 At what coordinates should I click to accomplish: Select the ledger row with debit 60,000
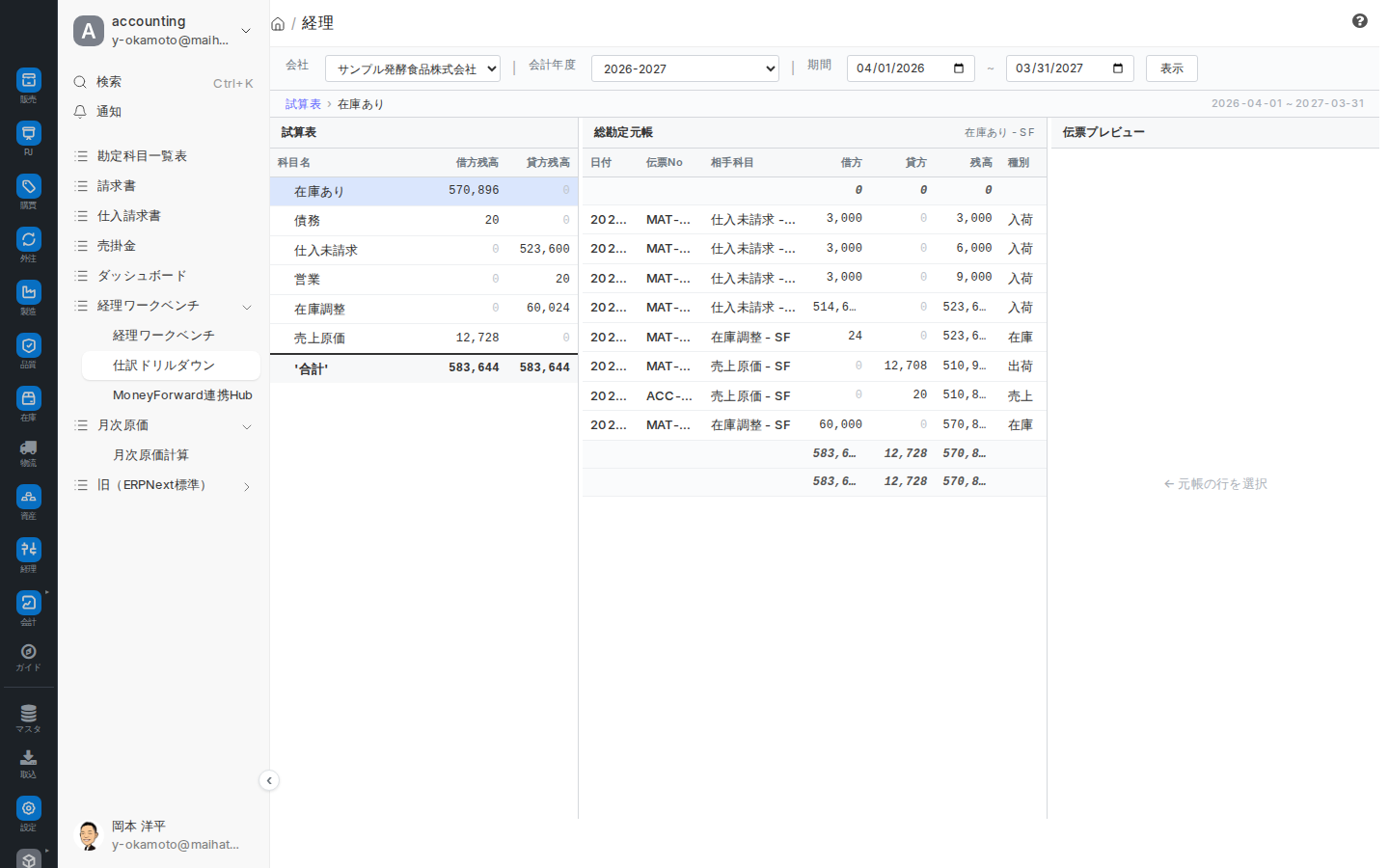point(814,425)
